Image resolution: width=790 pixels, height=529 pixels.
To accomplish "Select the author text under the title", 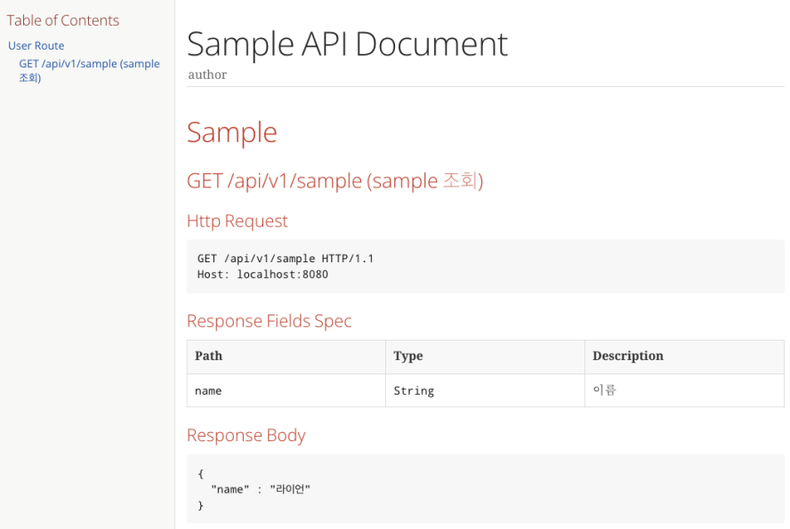I will click(x=207, y=75).
